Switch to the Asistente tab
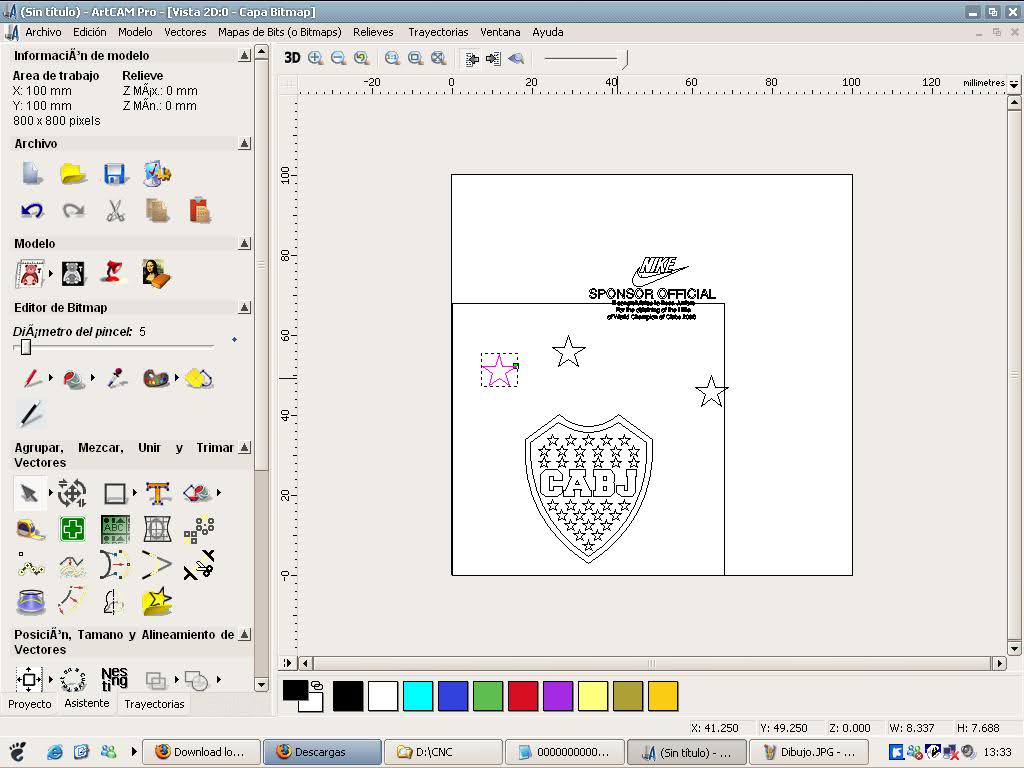Image resolution: width=1024 pixels, height=768 pixels. tap(87, 703)
